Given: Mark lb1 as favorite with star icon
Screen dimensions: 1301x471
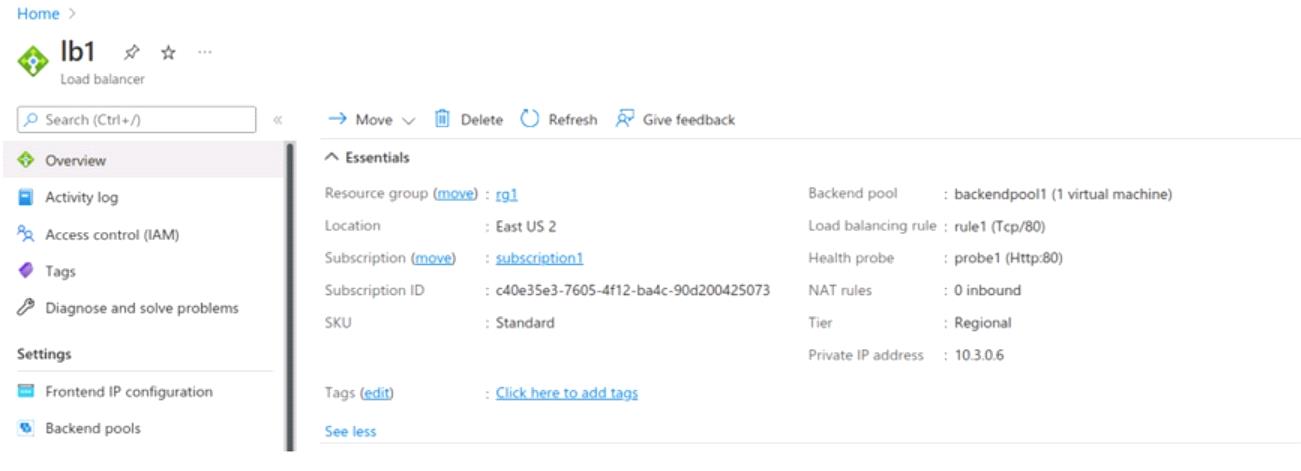Looking at the screenshot, I should pos(168,53).
